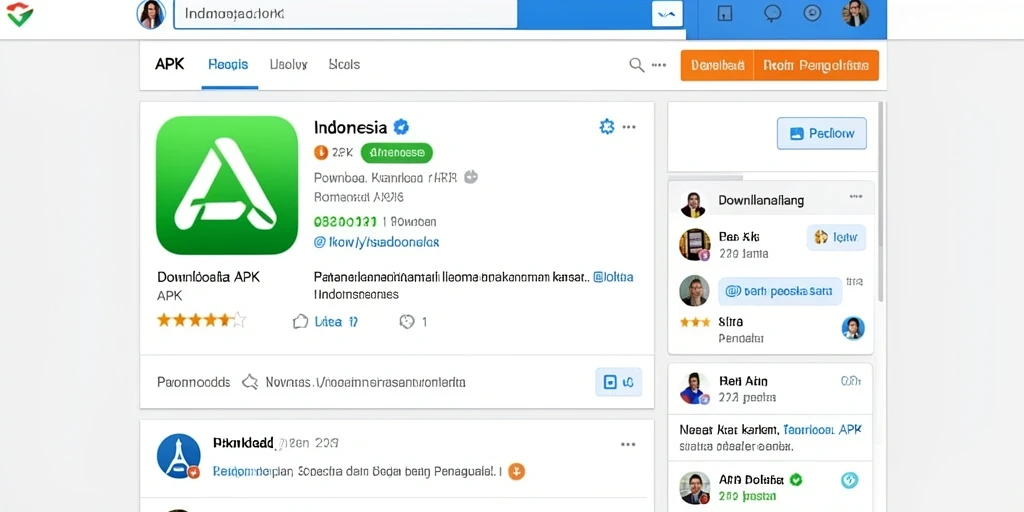Click the circular history icon in header
This screenshot has width=1024, height=512.
point(812,12)
